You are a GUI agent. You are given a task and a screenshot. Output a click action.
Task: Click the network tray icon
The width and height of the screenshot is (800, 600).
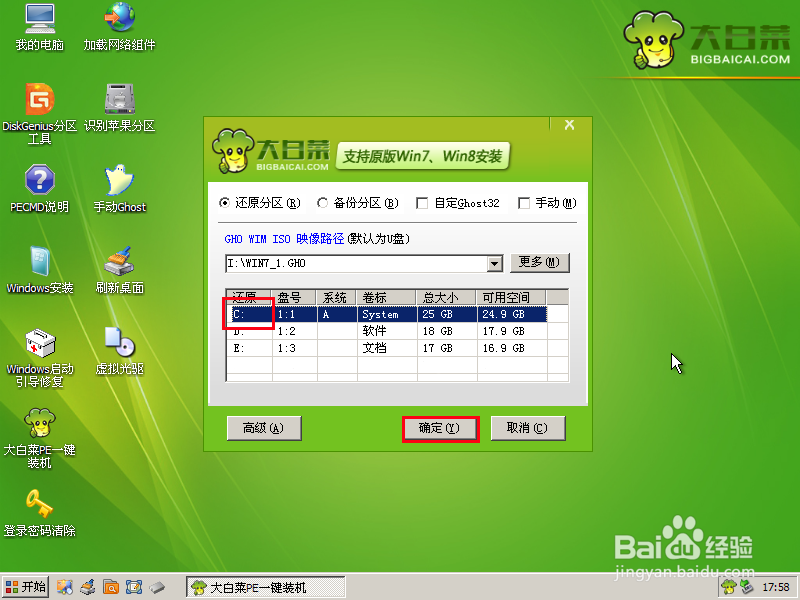point(747,587)
